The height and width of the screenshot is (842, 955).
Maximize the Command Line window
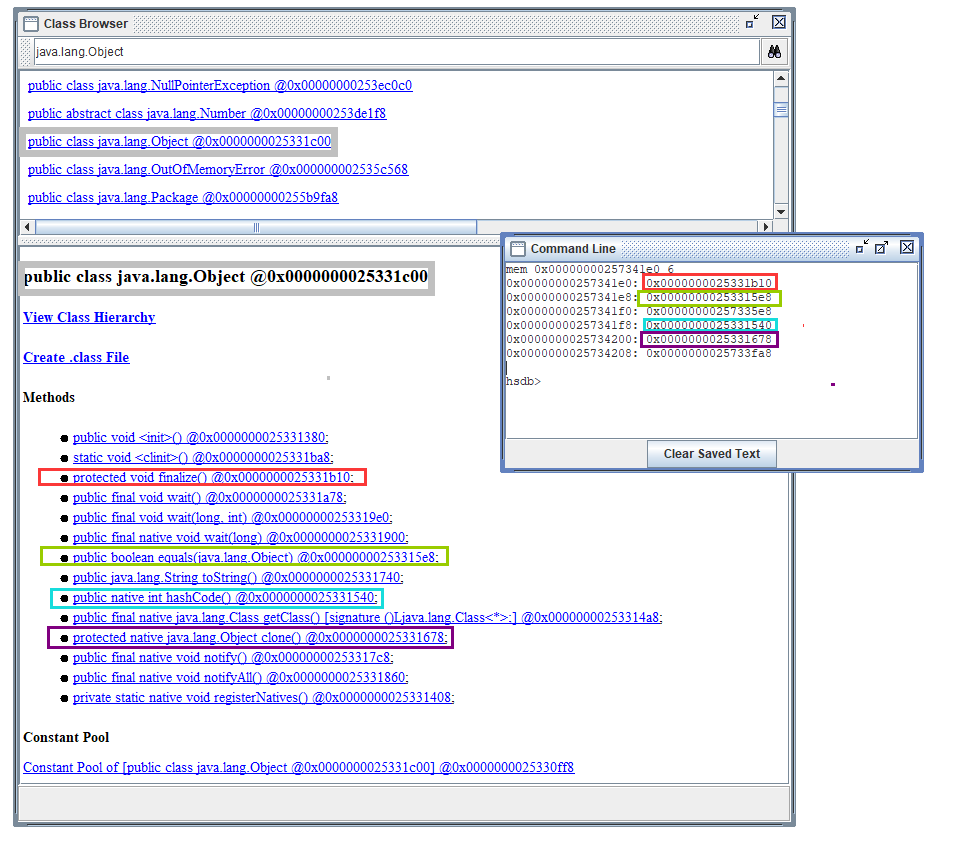(881, 247)
